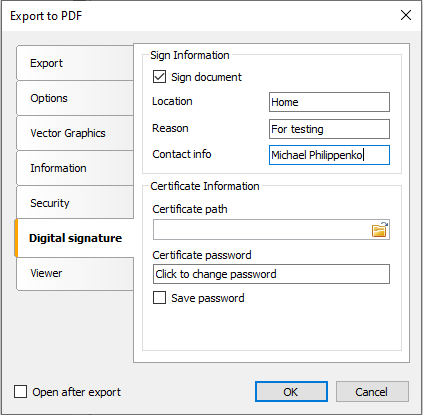Screen dimensions: 423x415
Task: Select the Vector Graphics tab
Action: coord(75,133)
